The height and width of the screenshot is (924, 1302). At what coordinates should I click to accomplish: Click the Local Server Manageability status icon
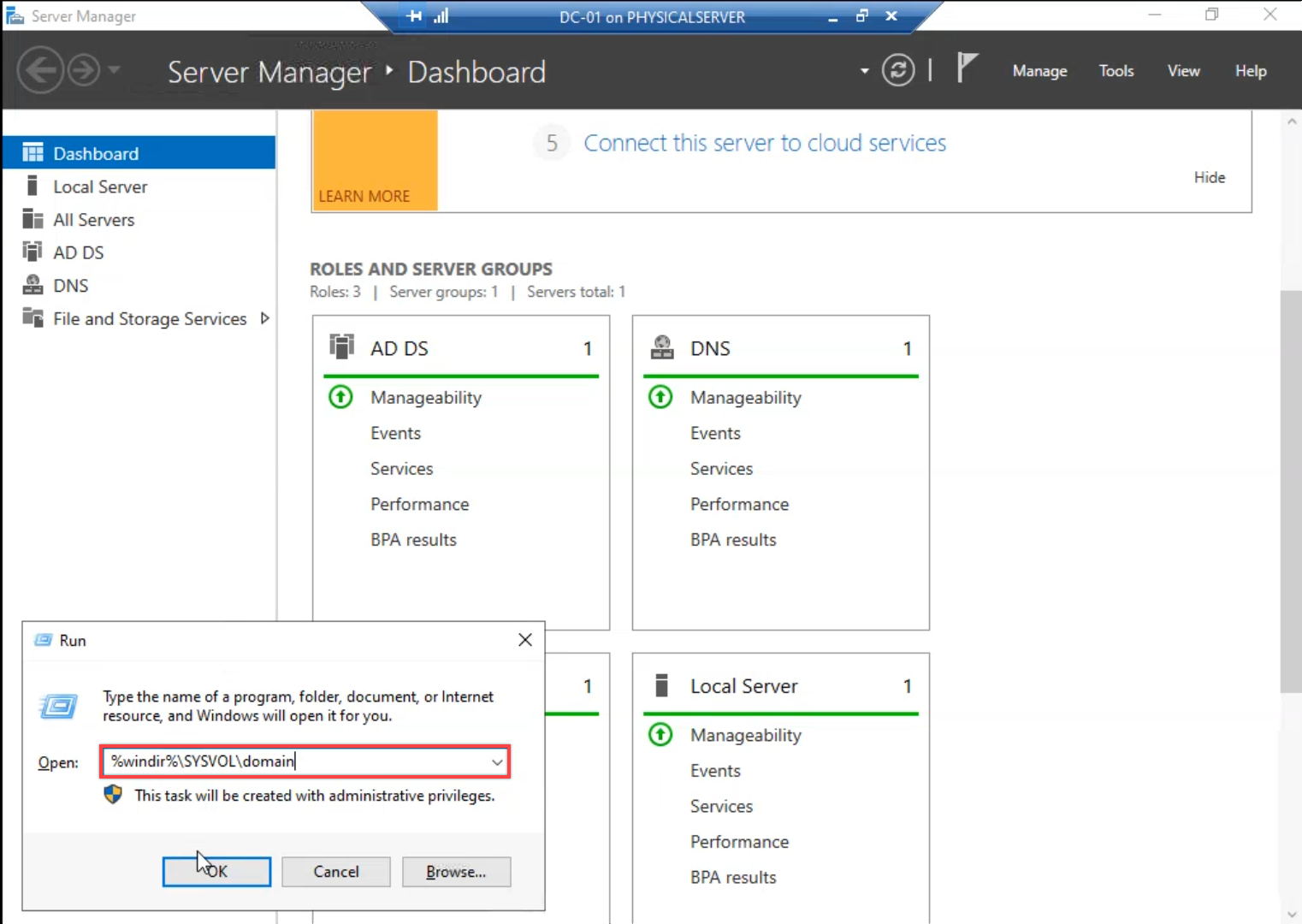click(x=660, y=734)
